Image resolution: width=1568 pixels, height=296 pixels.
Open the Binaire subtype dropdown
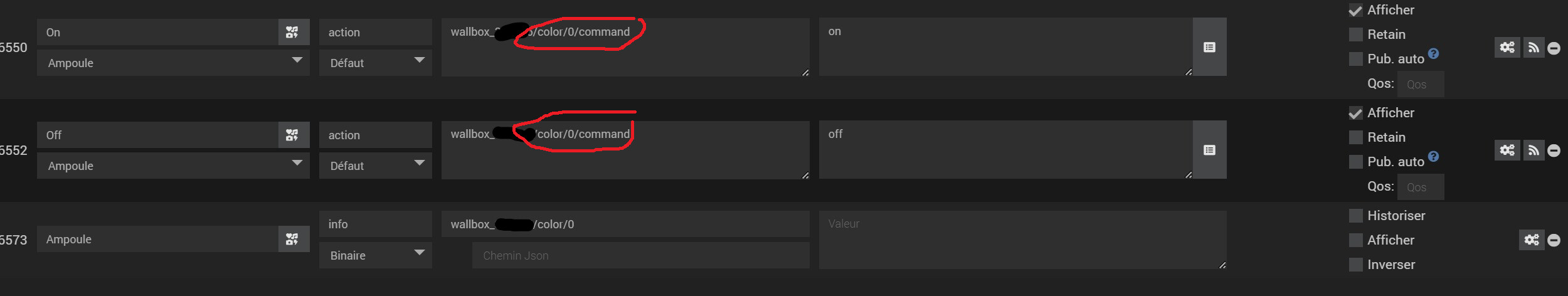(375, 256)
